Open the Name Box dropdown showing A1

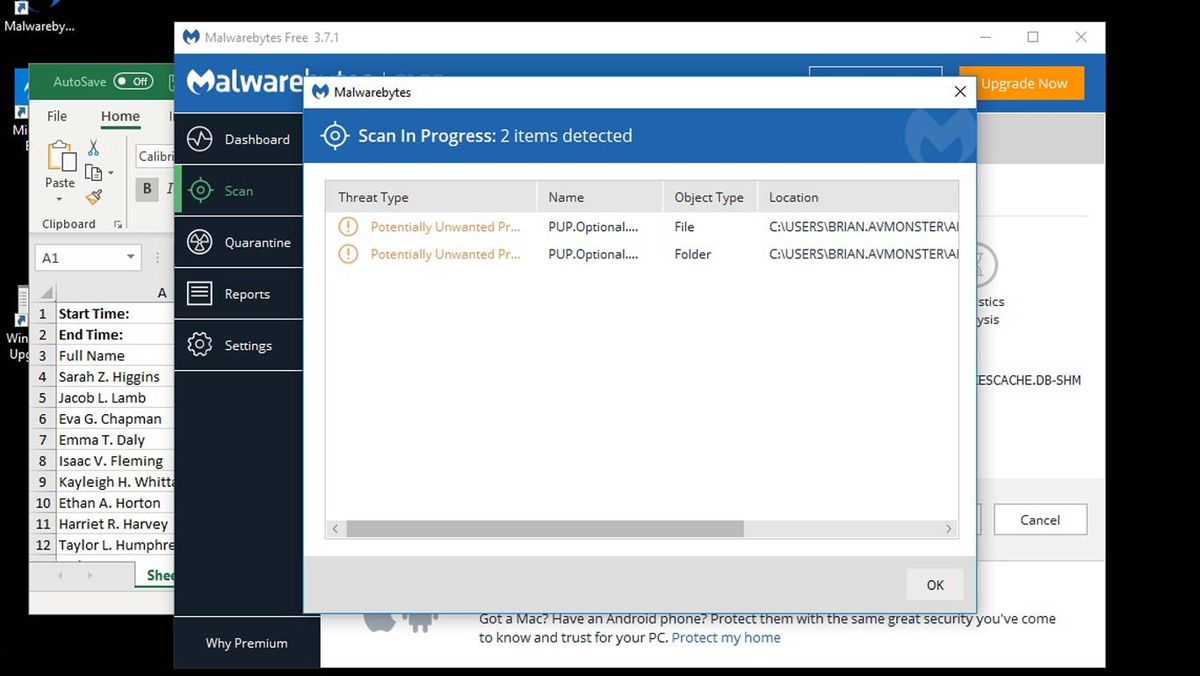point(130,256)
